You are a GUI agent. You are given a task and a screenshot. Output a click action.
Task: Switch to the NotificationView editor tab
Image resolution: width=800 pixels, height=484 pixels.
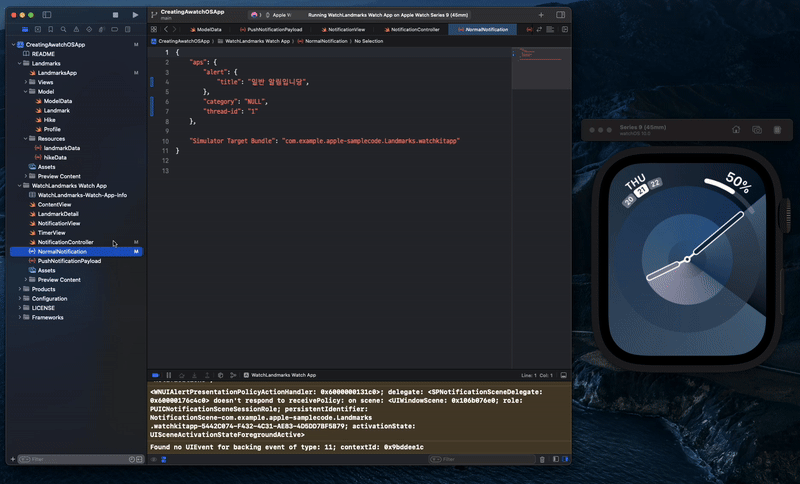[x=343, y=30]
